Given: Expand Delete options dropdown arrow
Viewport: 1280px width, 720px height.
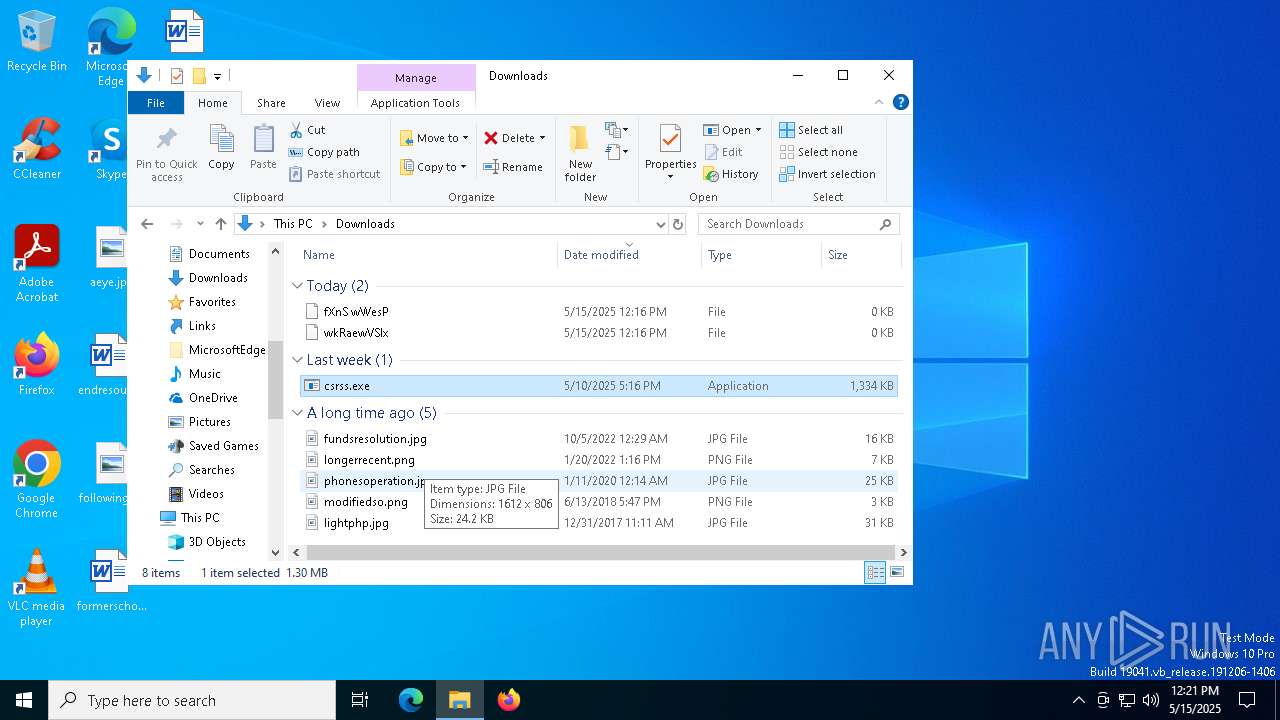Looking at the screenshot, I should point(542,138).
